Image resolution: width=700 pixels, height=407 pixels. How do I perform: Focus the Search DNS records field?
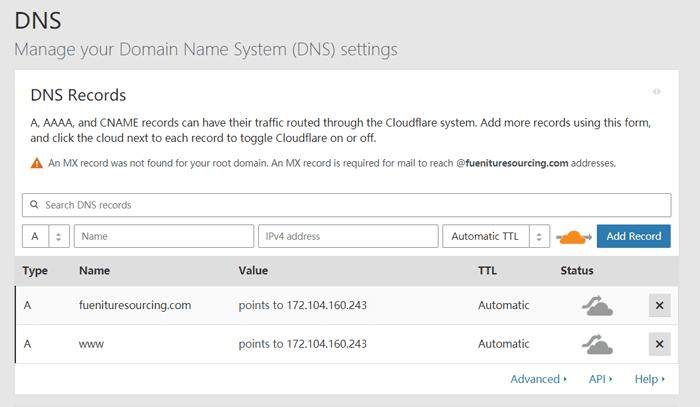tap(346, 205)
